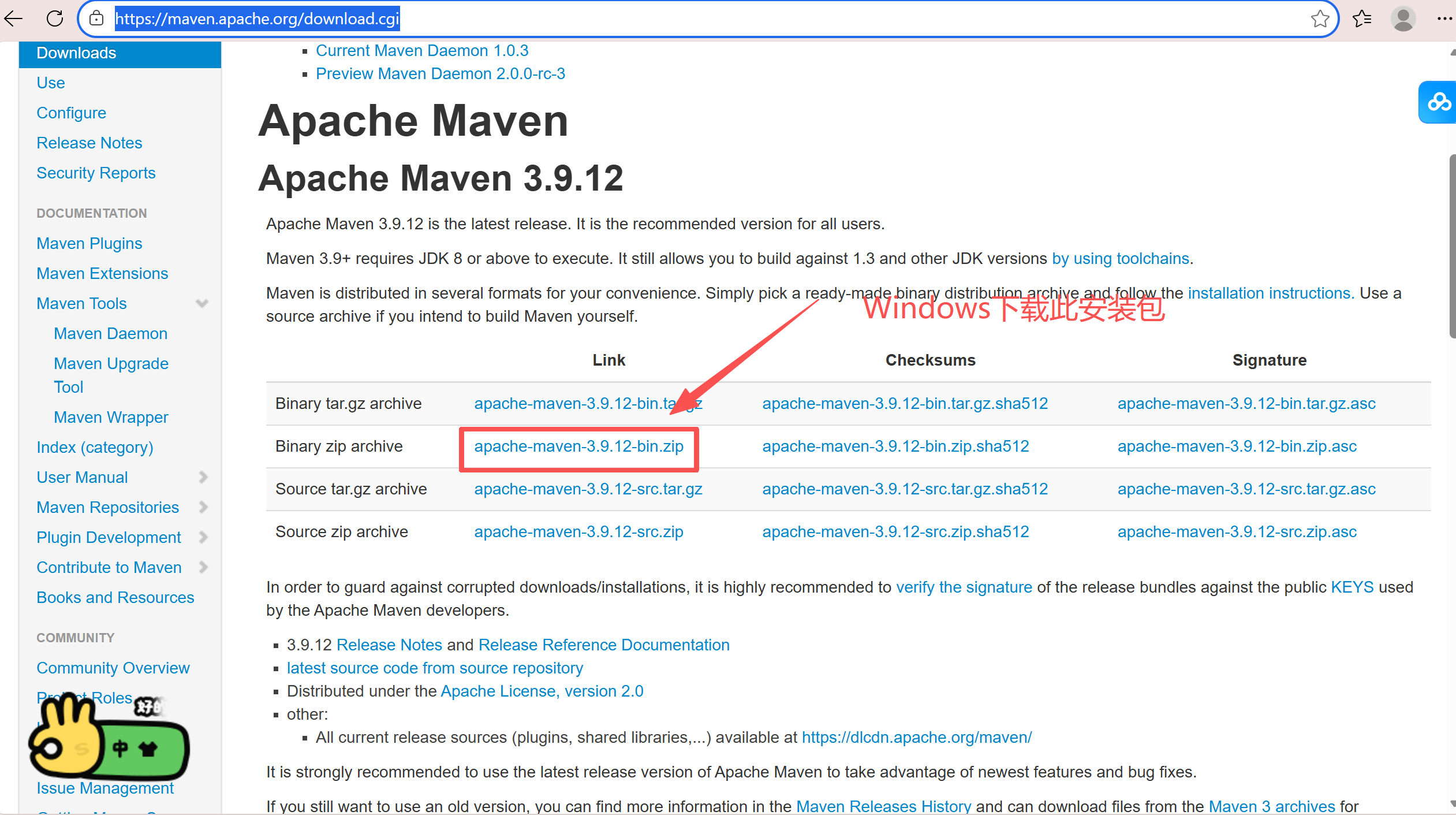The height and width of the screenshot is (815, 1456).
Task: Open browser settings three-dot menu
Action: click(1443, 19)
